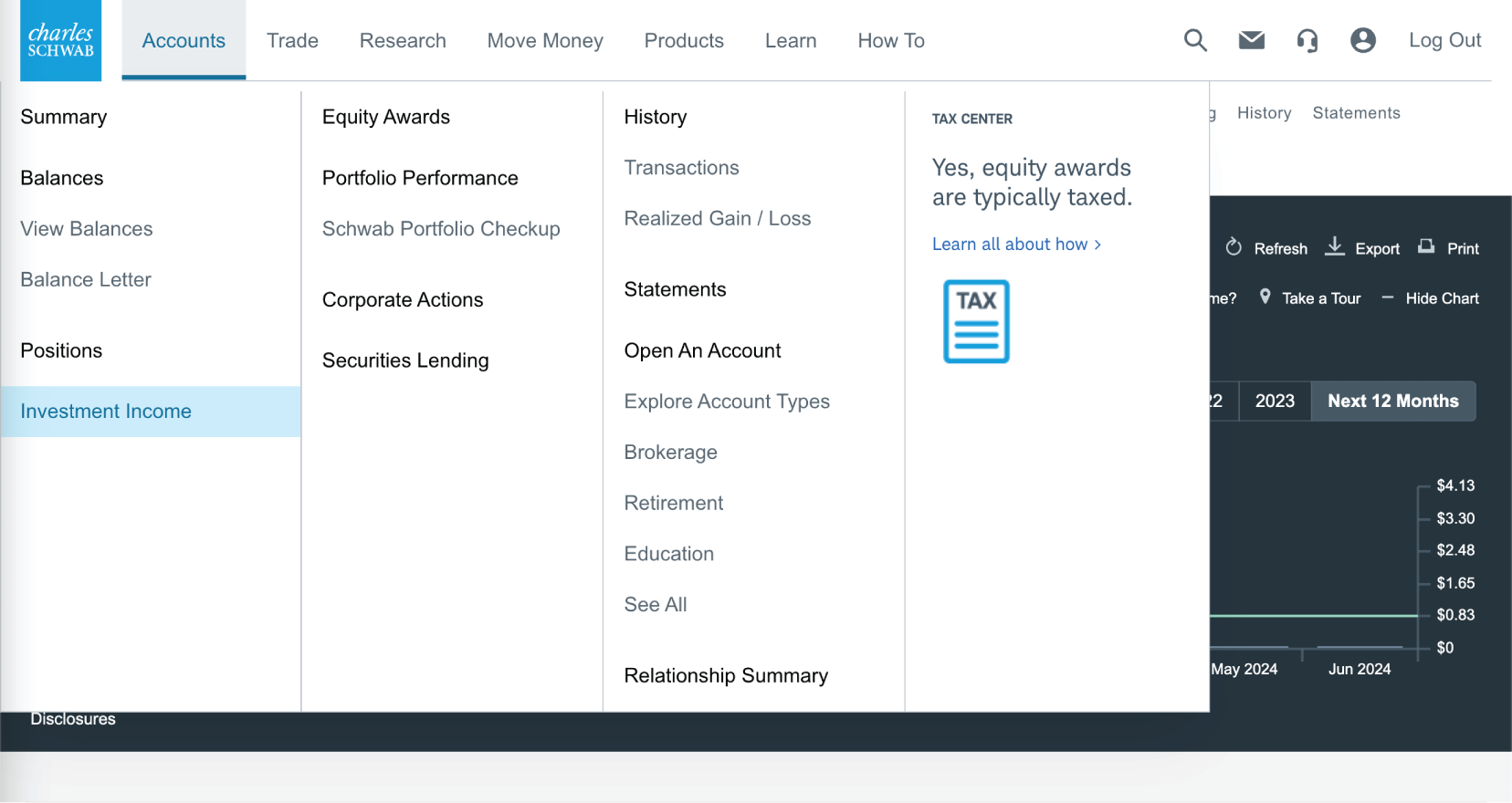The height and width of the screenshot is (803, 1512).
Task: Open the profile user icon
Action: 1363,40
